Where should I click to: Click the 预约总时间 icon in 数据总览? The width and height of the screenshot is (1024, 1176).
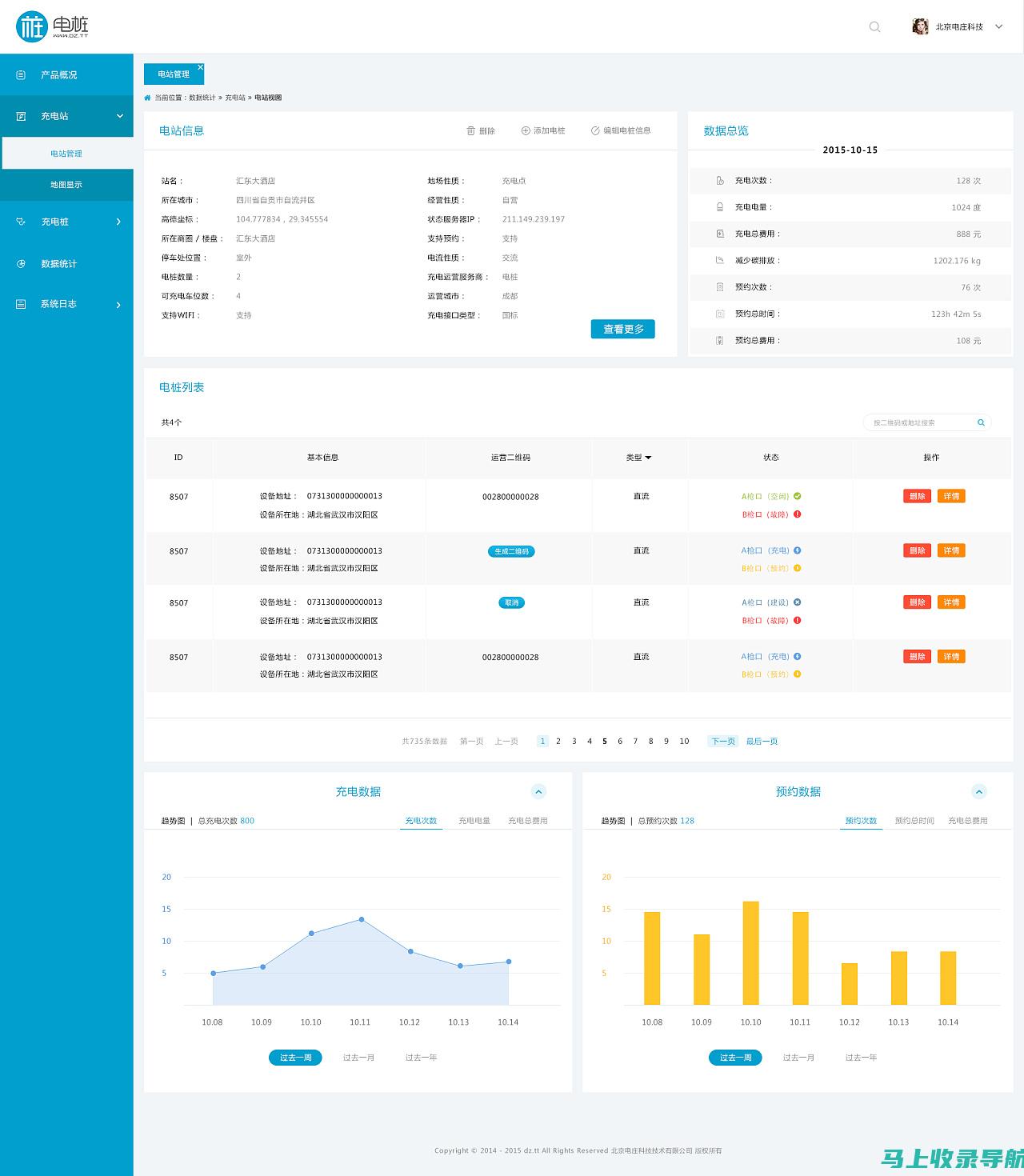[720, 314]
